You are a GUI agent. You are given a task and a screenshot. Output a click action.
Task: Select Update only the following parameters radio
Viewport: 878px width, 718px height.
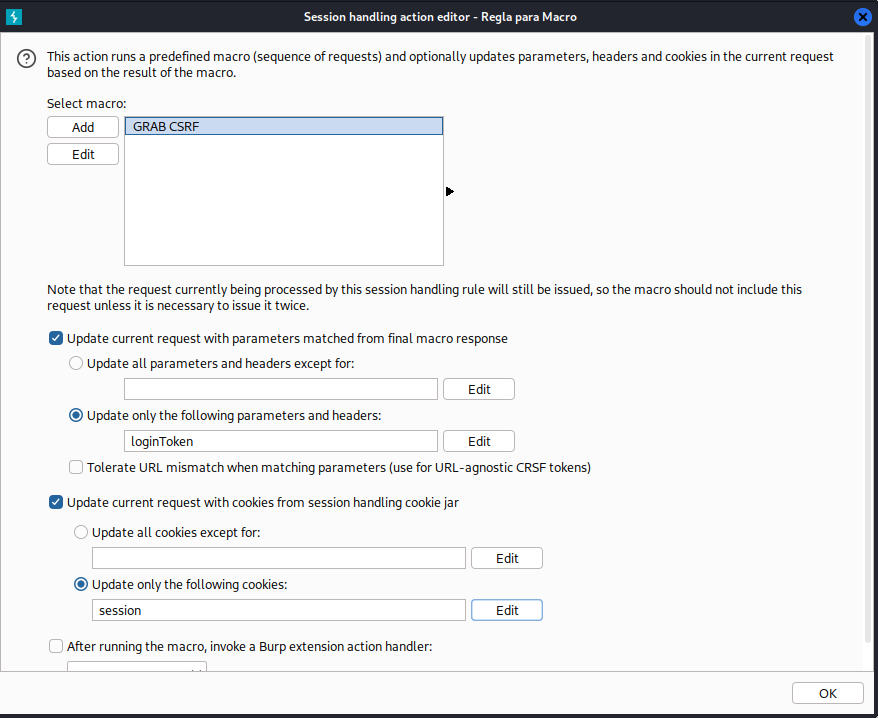coord(76,416)
